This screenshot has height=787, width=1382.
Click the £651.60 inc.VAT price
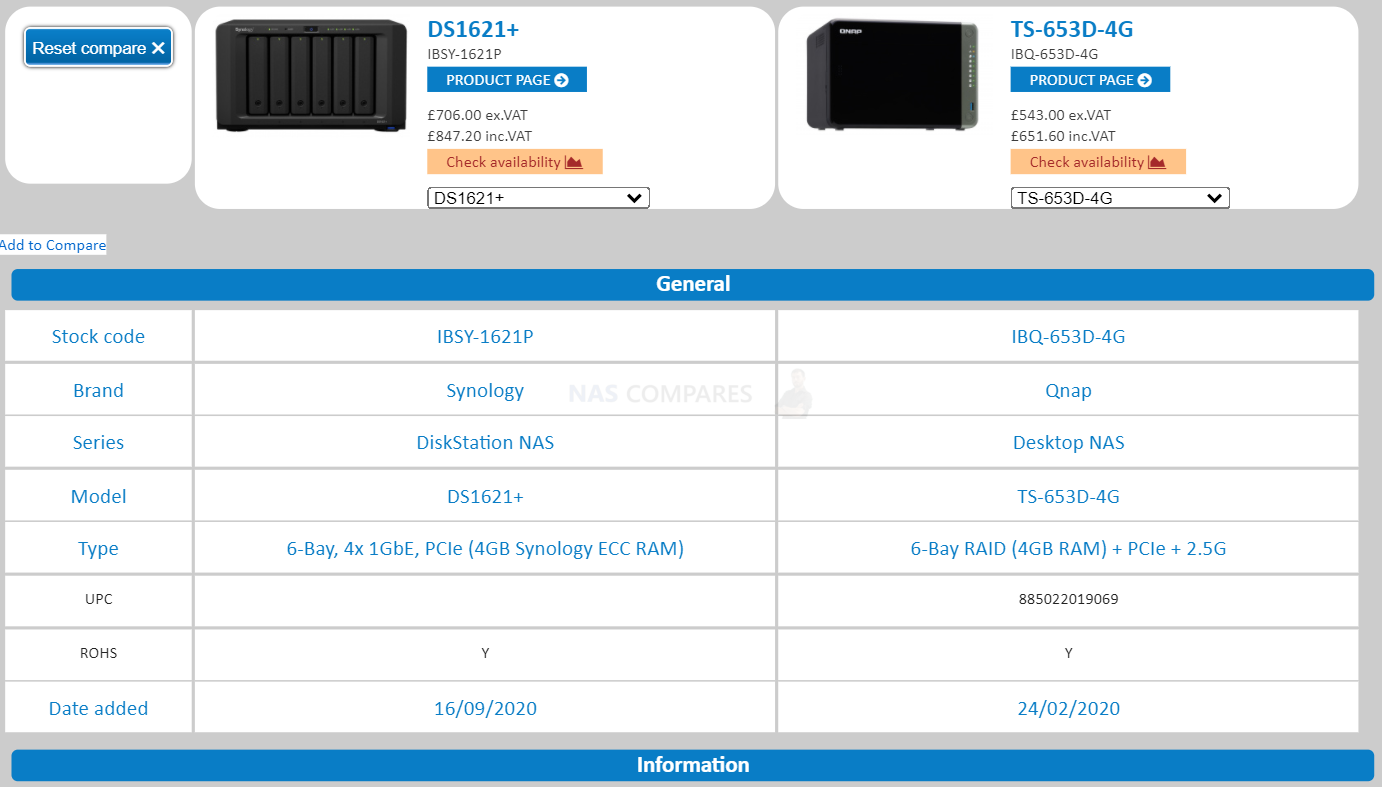pyautogui.click(x=1063, y=136)
